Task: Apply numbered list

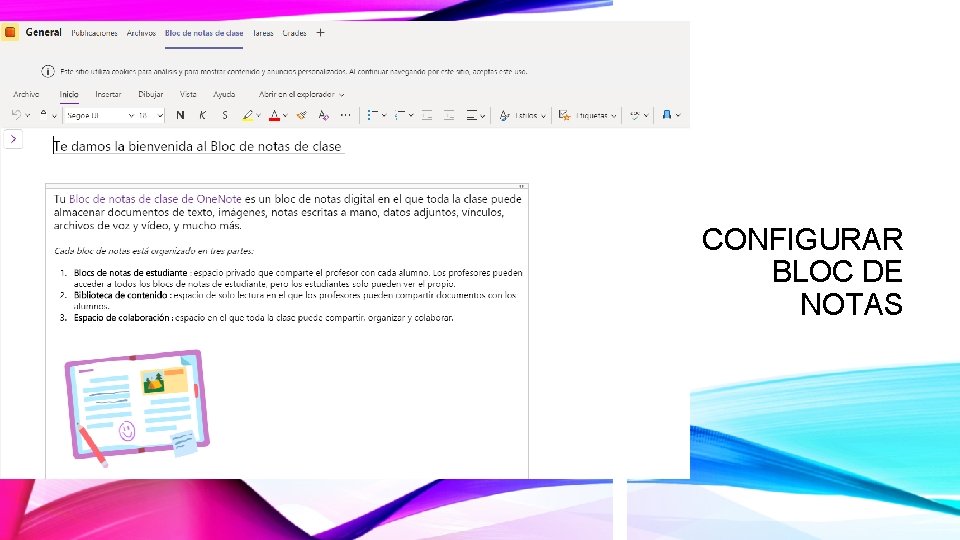Action: coord(399,115)
